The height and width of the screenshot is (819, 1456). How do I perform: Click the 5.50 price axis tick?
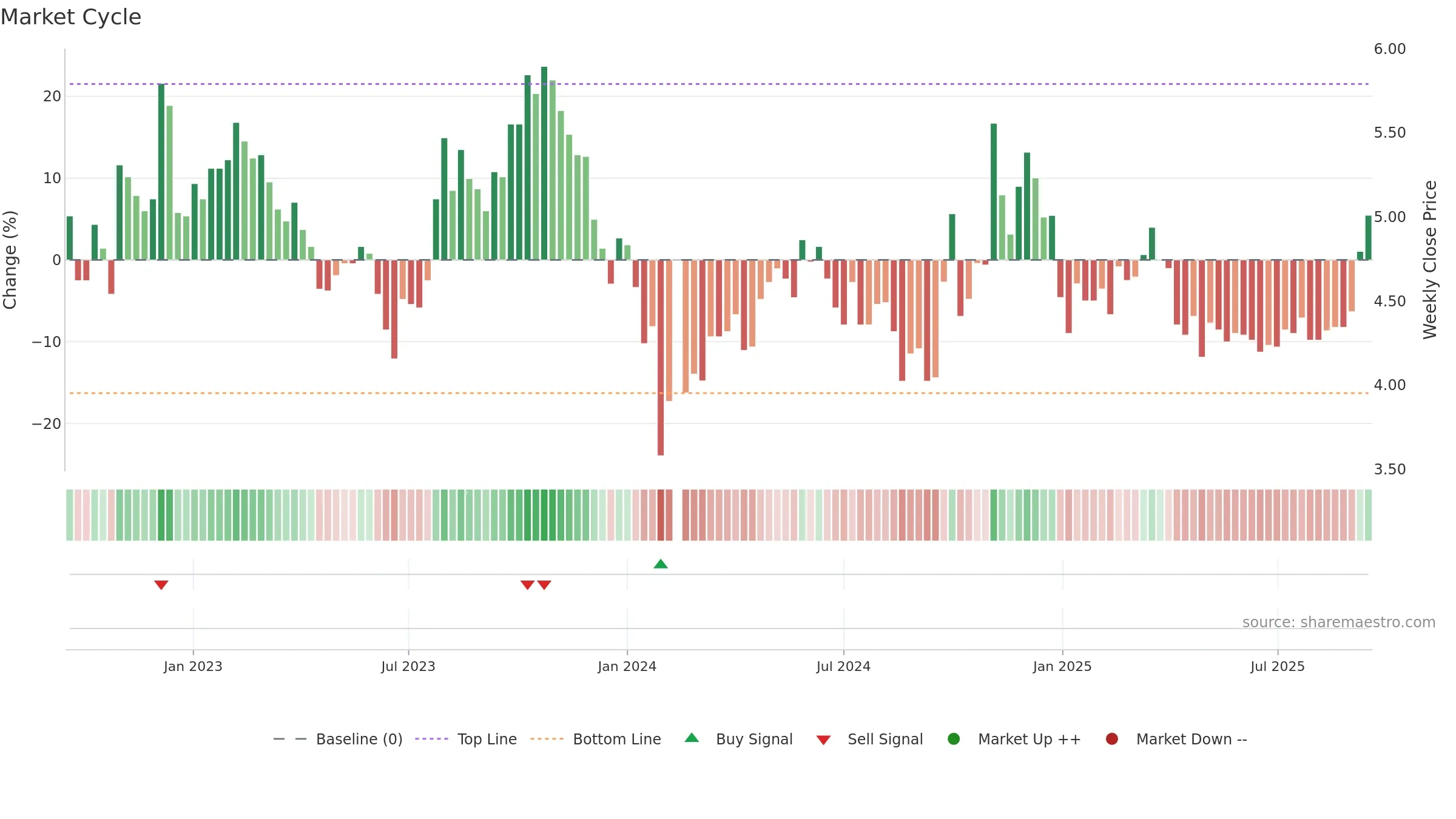tap(1390, 133)
